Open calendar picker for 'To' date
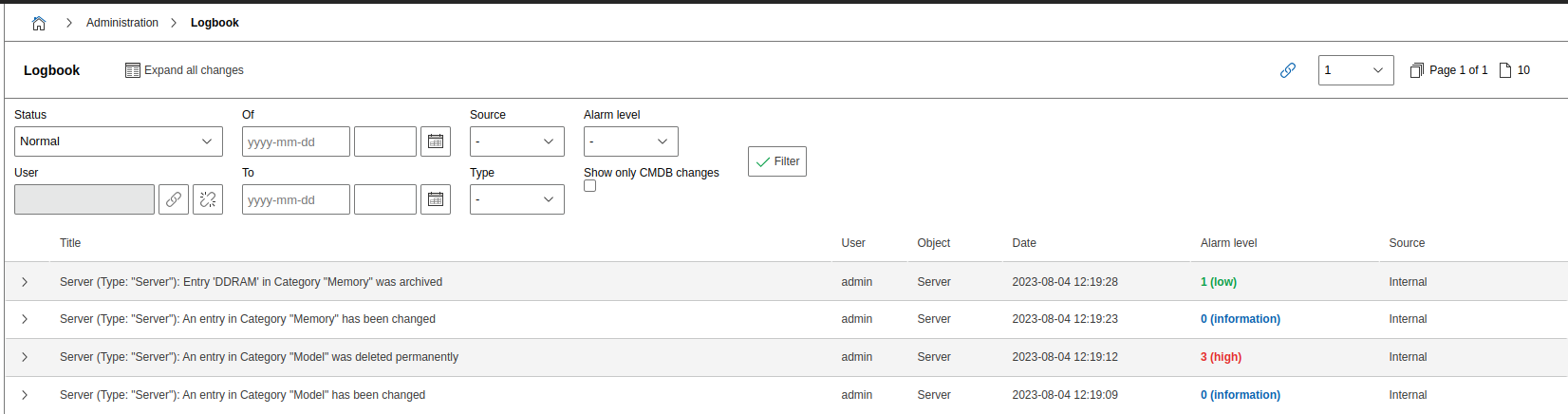1568x414 pixels. coord(436,199)
